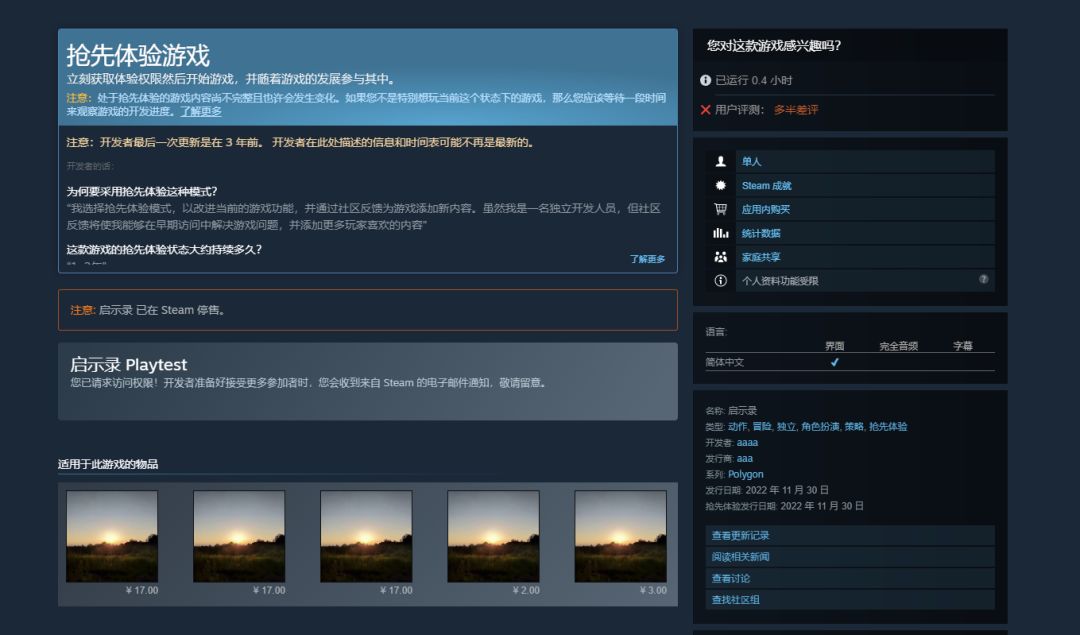The image size is (1080, 635).
Task: Click the 抢先体验 genre tag
Action: click(888, 426)
